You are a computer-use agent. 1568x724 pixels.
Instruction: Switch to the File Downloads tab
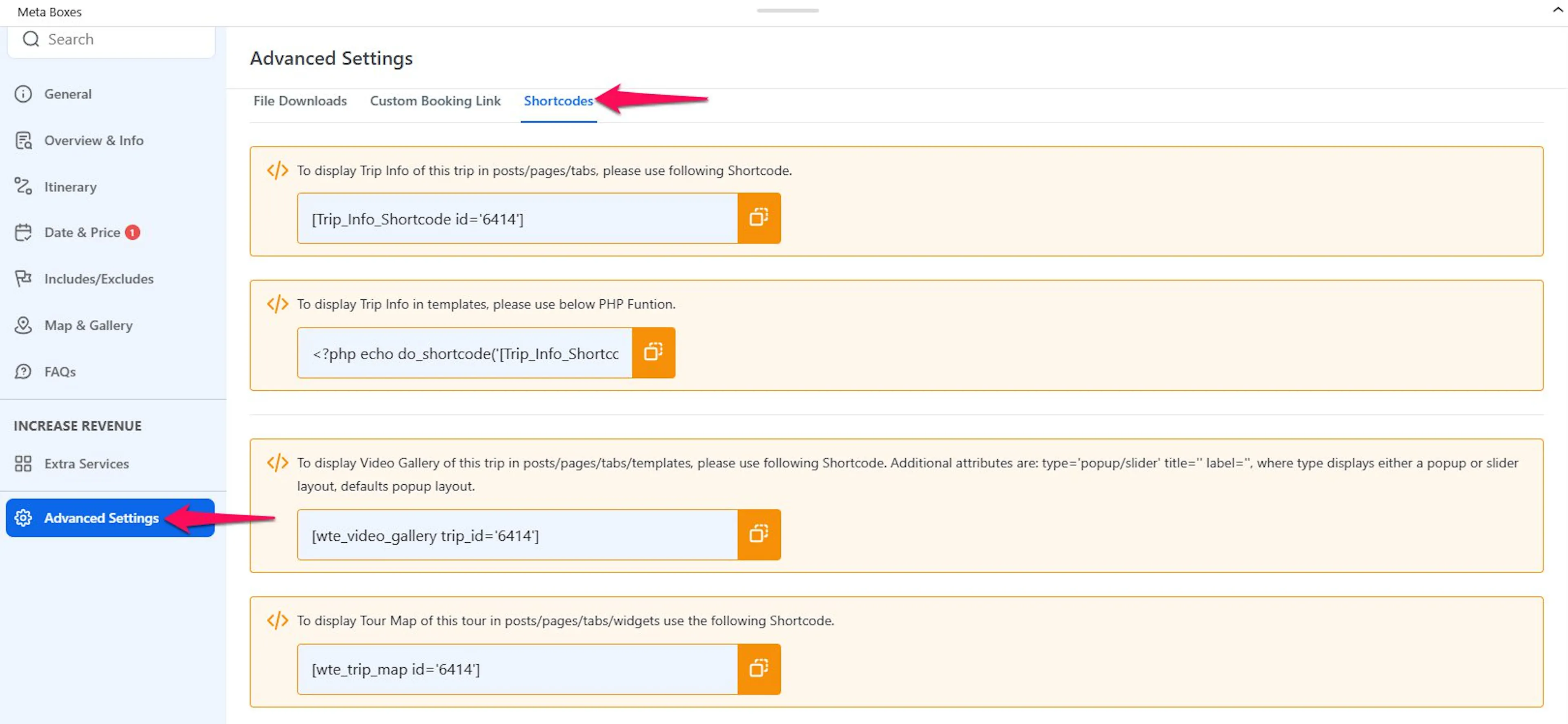(300, 101)
